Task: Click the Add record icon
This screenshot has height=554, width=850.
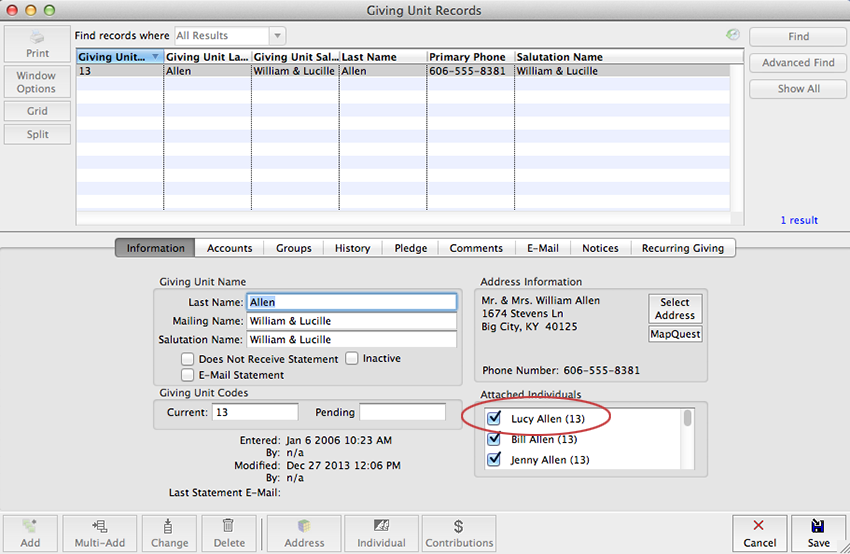Action: pyautogui.click(x=30, y=532)
